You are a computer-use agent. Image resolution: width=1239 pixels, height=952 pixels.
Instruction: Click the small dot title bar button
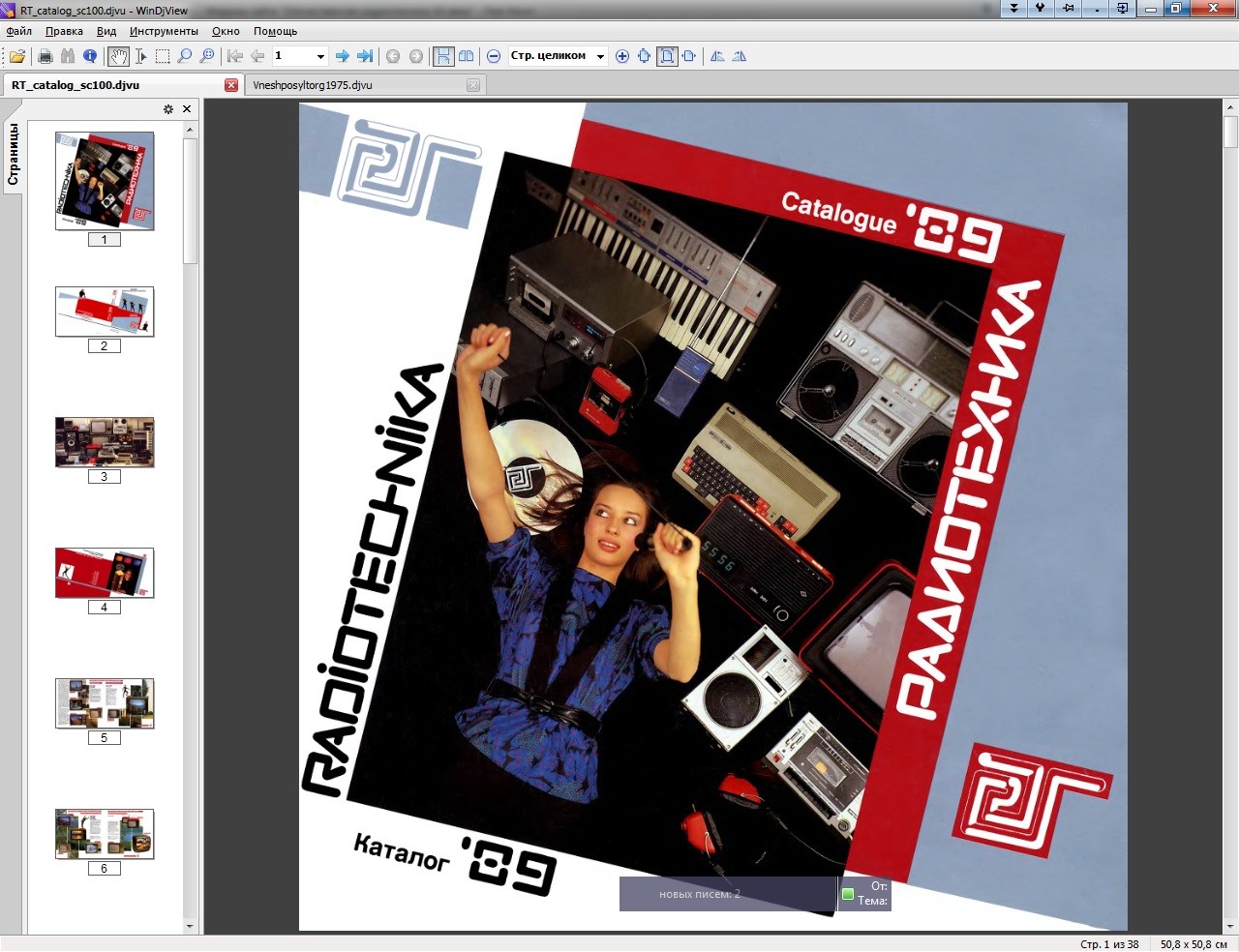click(x=1095, y=8)
